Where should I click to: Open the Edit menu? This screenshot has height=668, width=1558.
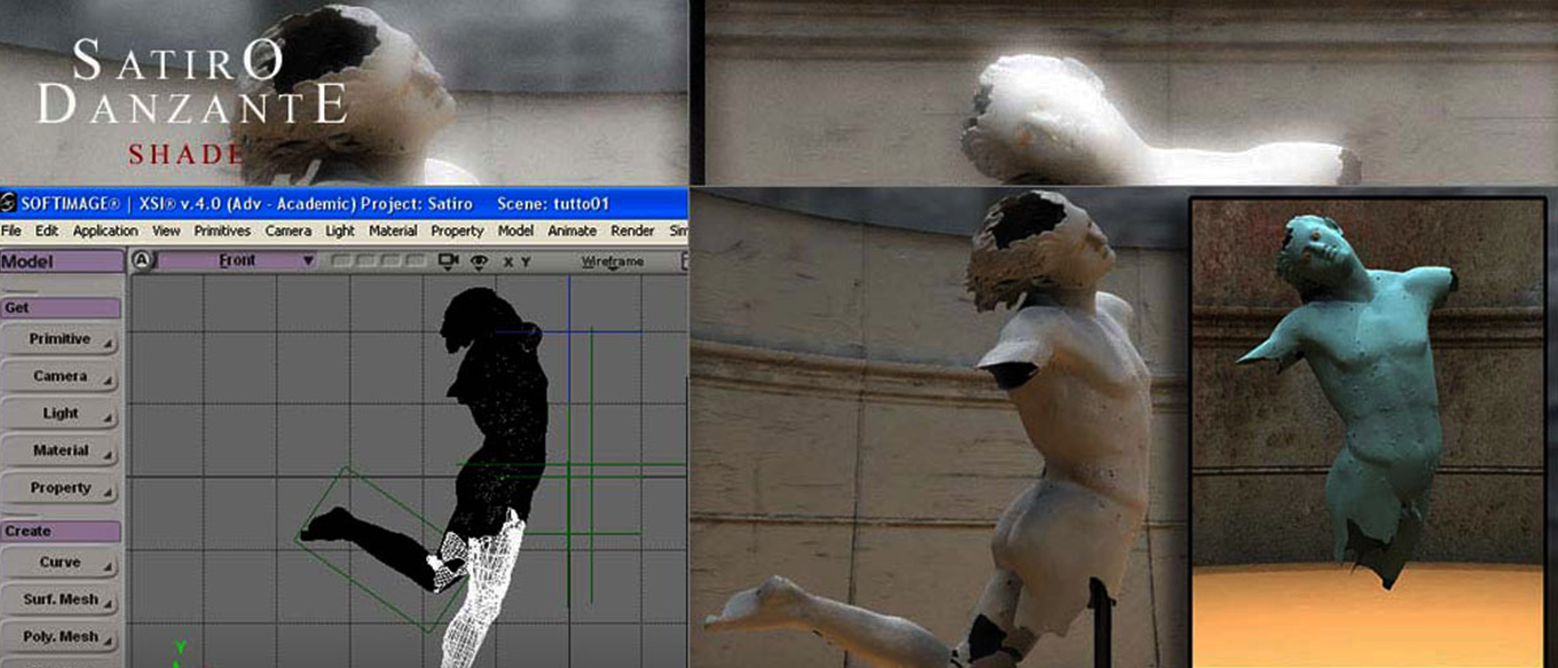[x=47, y=231]
